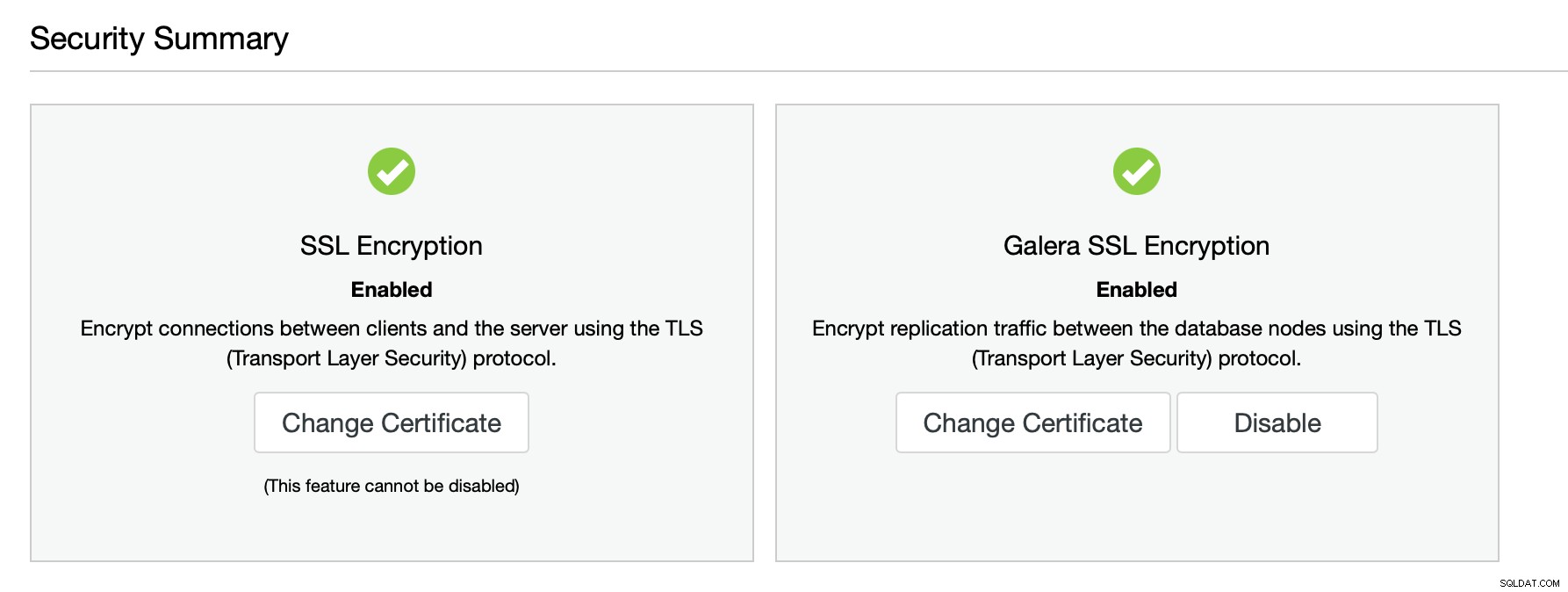Click '(Transport Layer Security) protocol.' in Galera card
The width and height of the screenshot is (1568, 592).
[1137, 358]
